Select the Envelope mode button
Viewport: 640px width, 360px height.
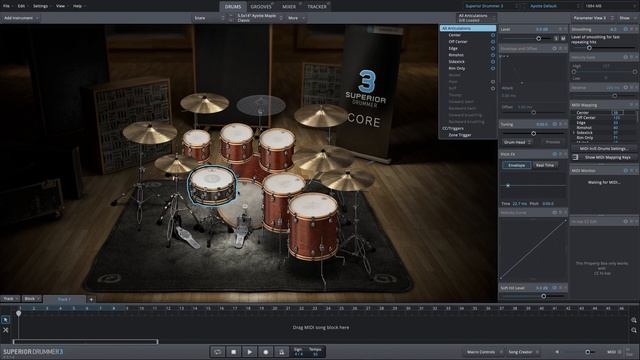point(516,165)
